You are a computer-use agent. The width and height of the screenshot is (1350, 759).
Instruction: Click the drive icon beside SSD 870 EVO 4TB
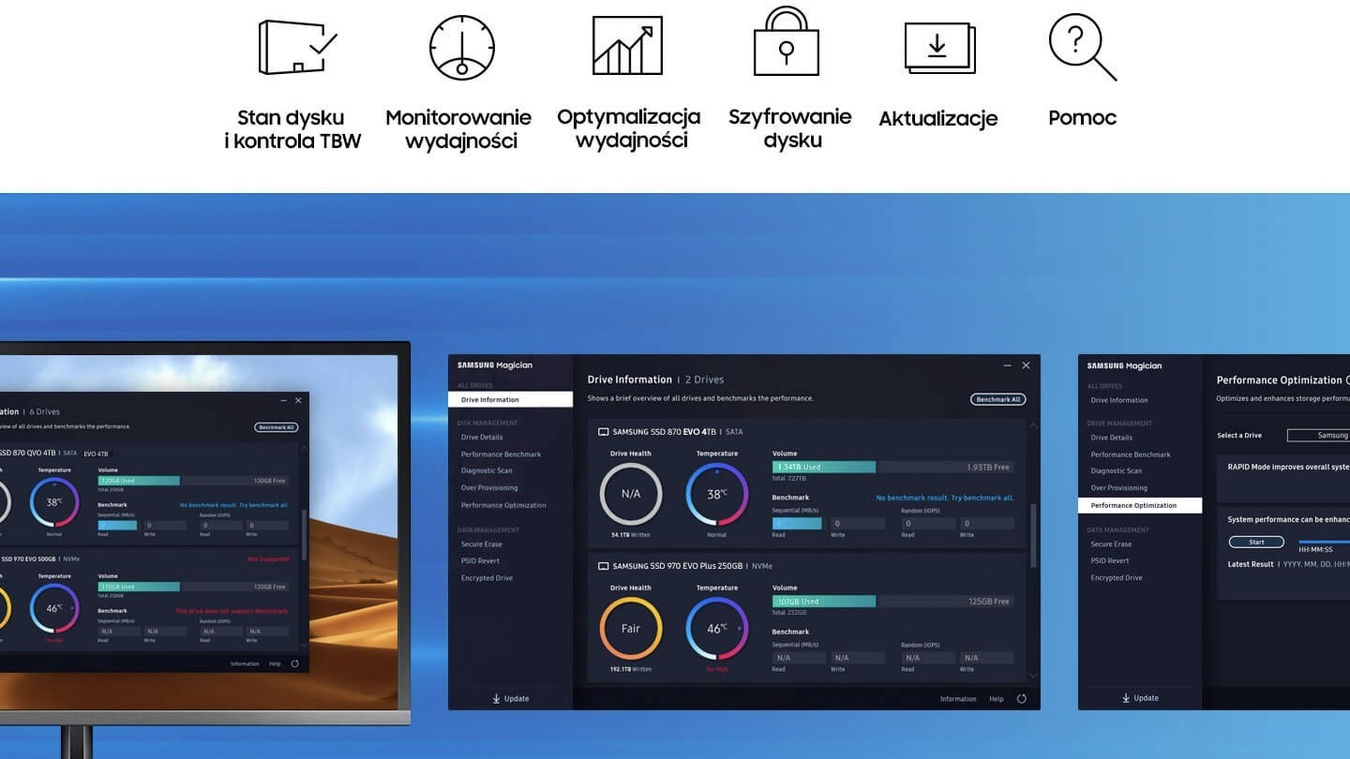tap(603, 432)
